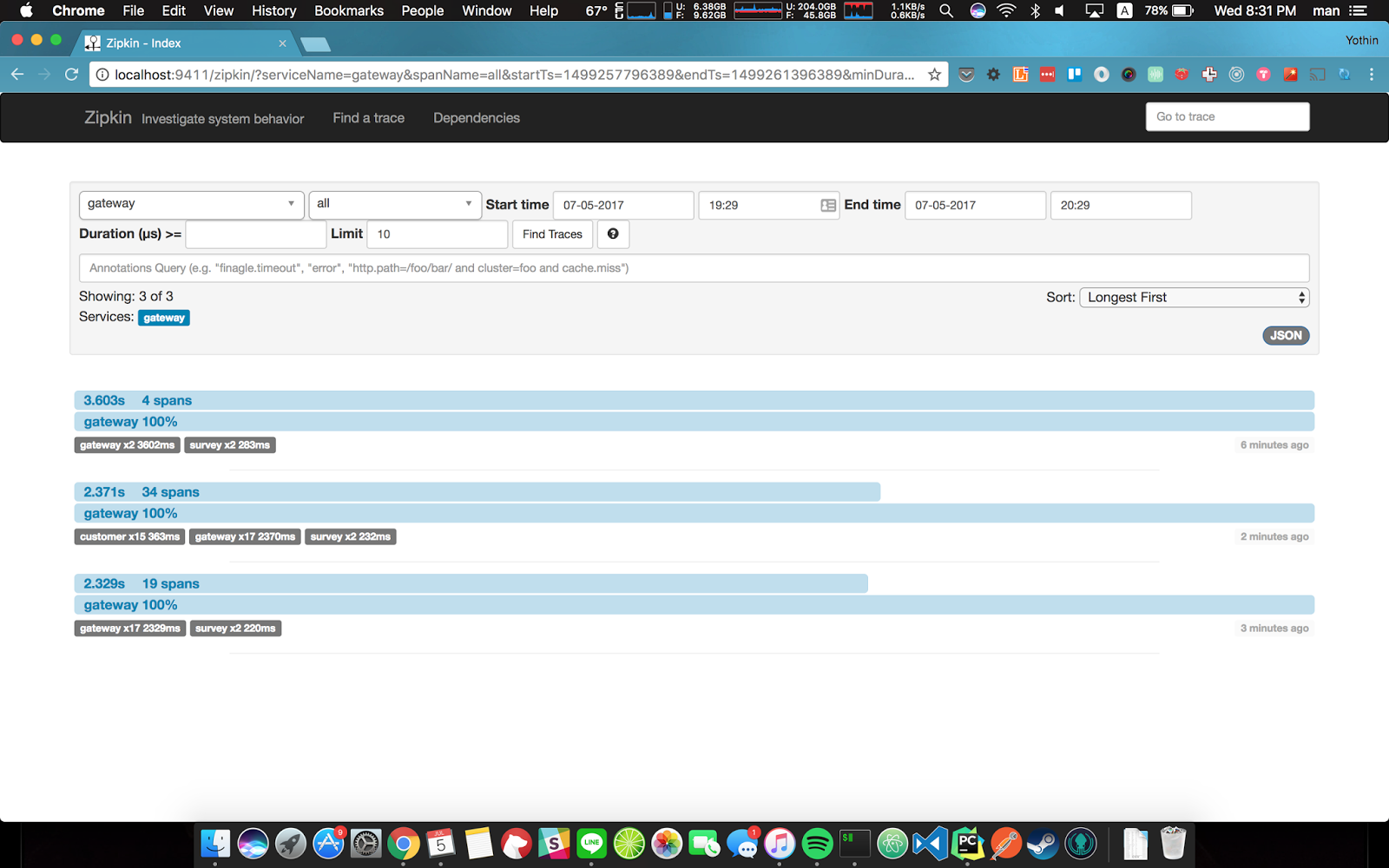Close the Zipkin - Index tab
Screen dimensions: 1389x868
[x=282, y=43]
